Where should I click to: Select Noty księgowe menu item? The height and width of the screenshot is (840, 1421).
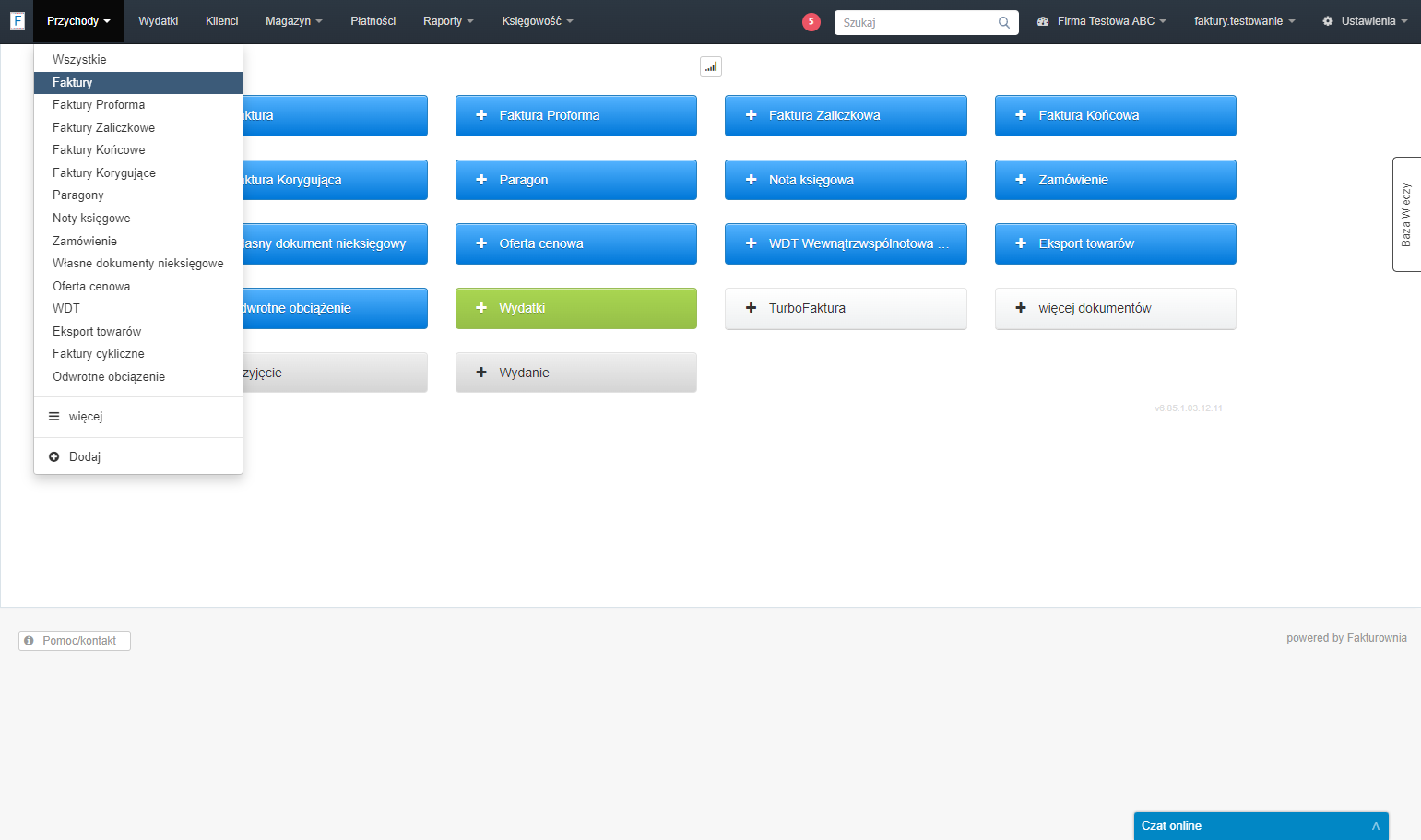click(x=138, y=219)
